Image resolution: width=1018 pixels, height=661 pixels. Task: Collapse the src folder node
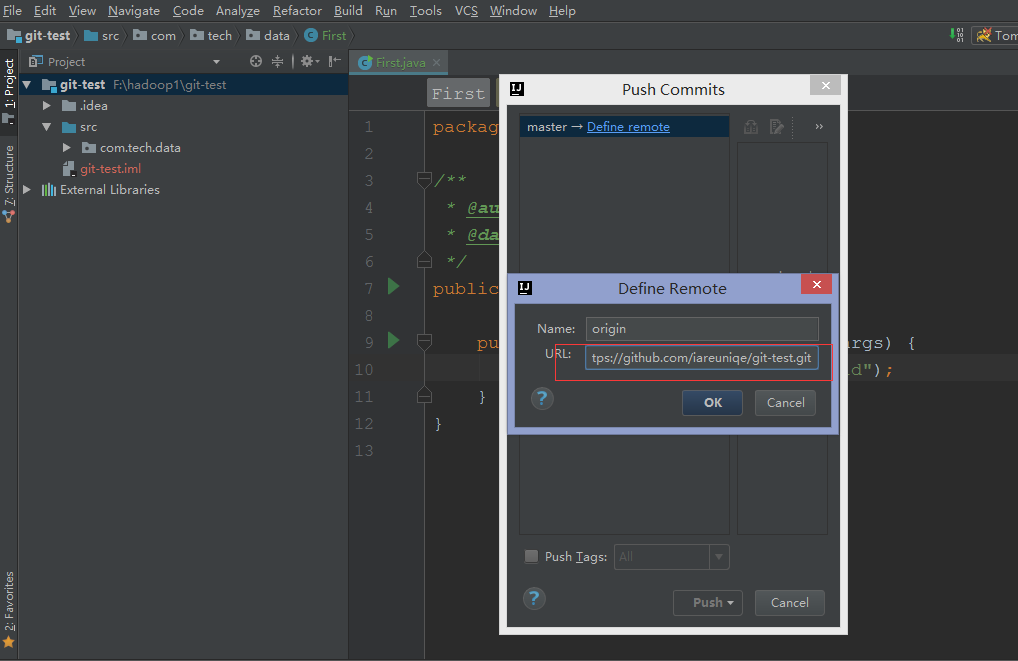click(x=47, y=127)
